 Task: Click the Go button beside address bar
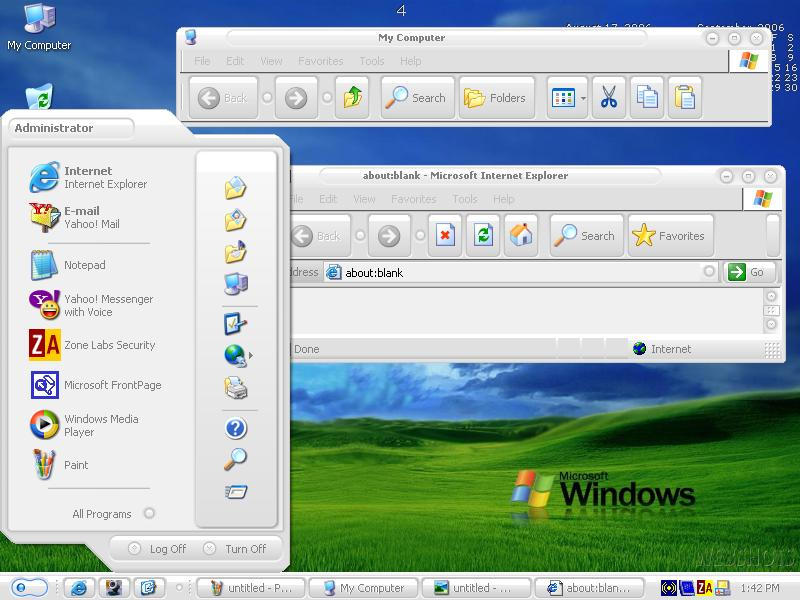[x=748, y=272]
